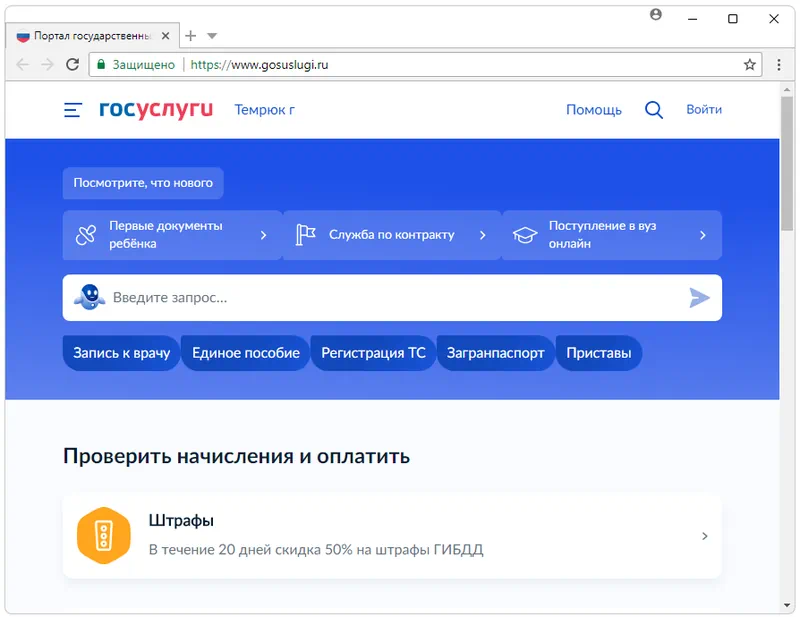Go forward with the browser forward arrow
This screenshot has height=617, width=800.
pos(47,64)
